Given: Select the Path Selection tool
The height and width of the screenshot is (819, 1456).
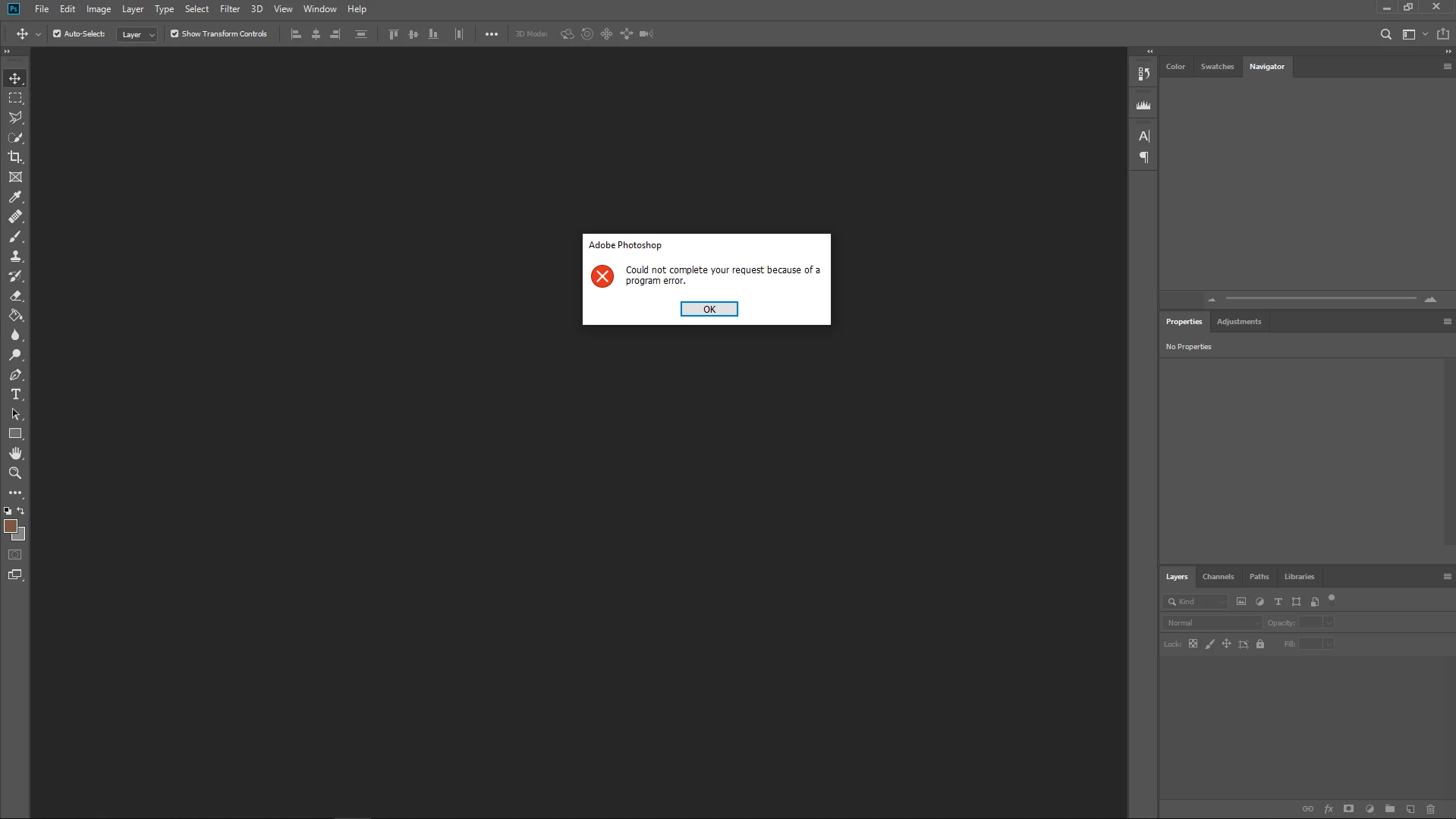Looking at the screenshot, I should pos(15,414).
